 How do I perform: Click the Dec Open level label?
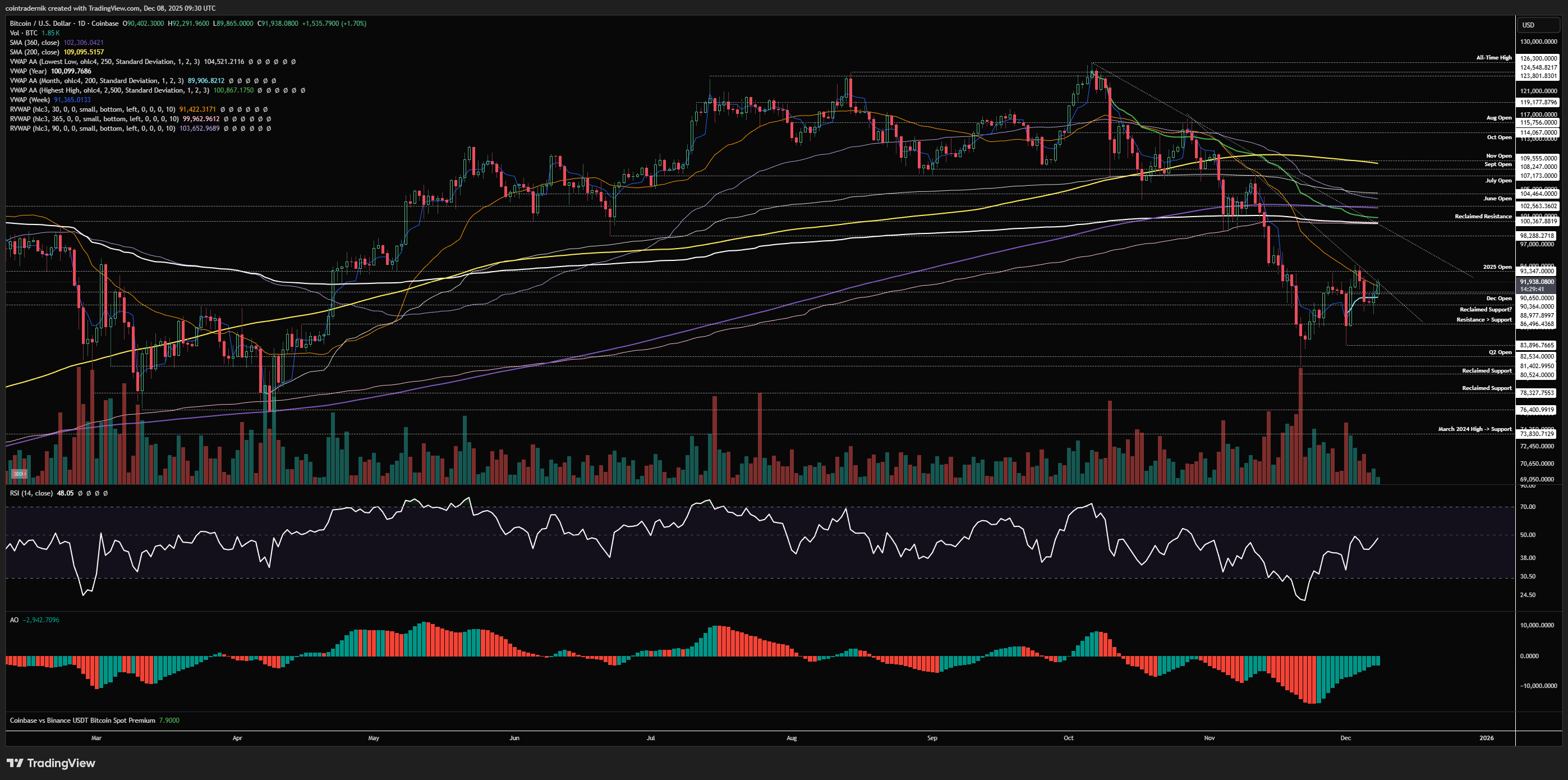click(1498, 299)
